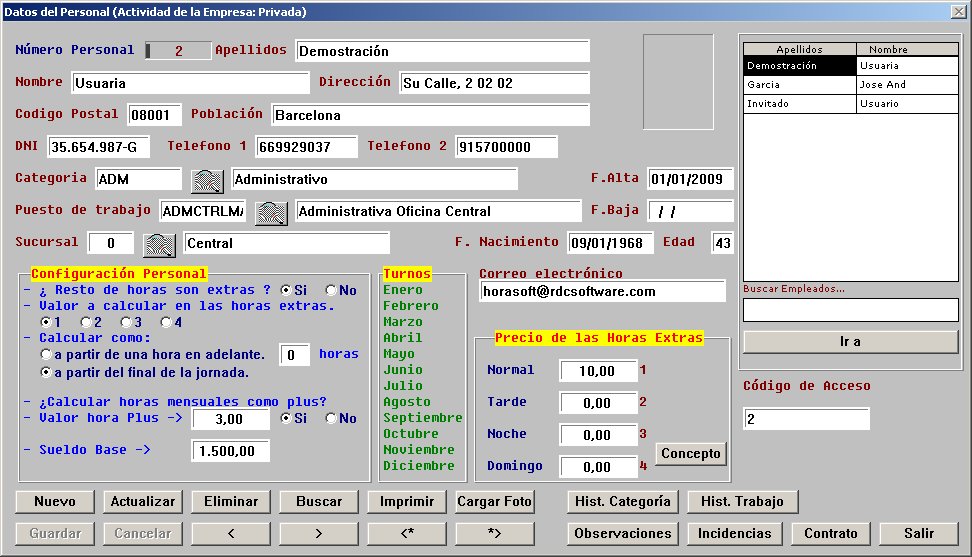Image resolution: width=972 pixels, height=557 pixels.
Task: Open Noviembre shift month
Action: pyautogui.click(x=418, y=450)
